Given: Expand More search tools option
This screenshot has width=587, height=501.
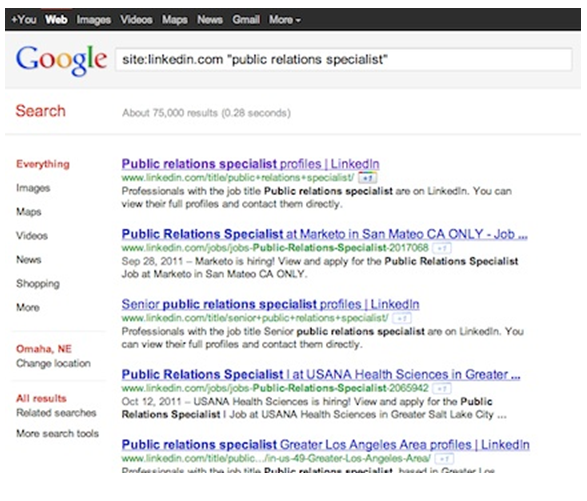Looking at the screenshot, I should [x=57, y=434].
